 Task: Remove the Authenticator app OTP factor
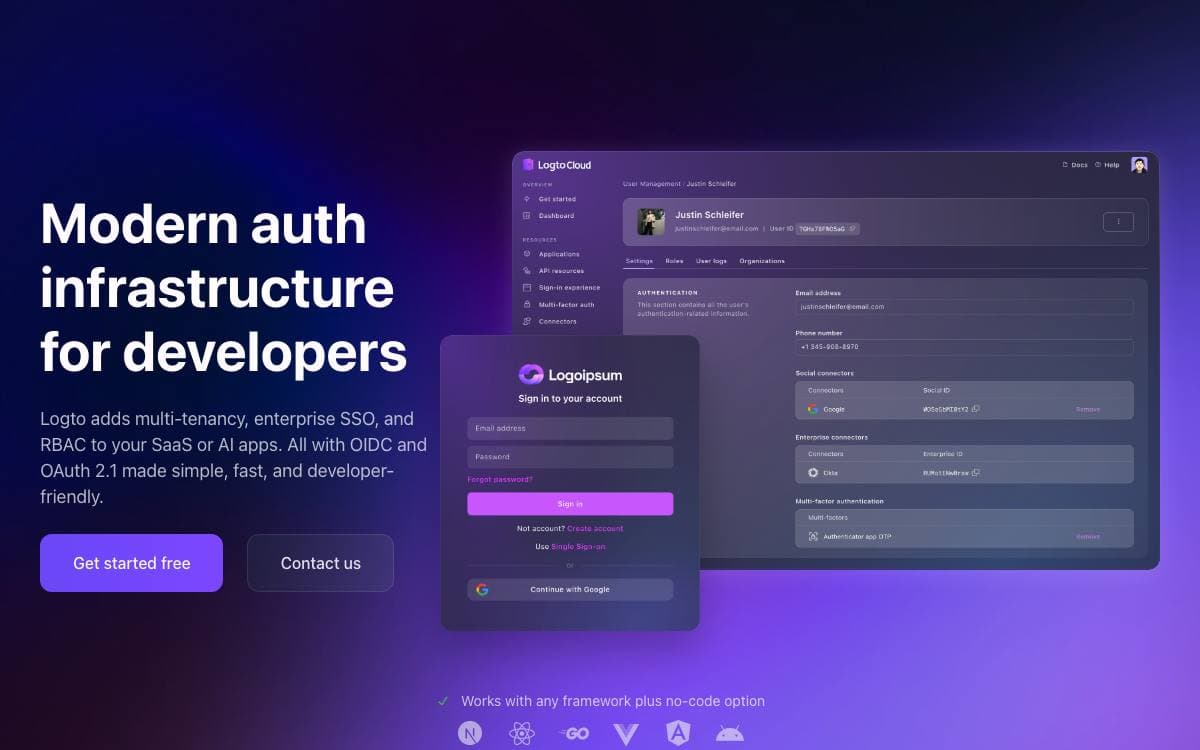(1088, 537)
